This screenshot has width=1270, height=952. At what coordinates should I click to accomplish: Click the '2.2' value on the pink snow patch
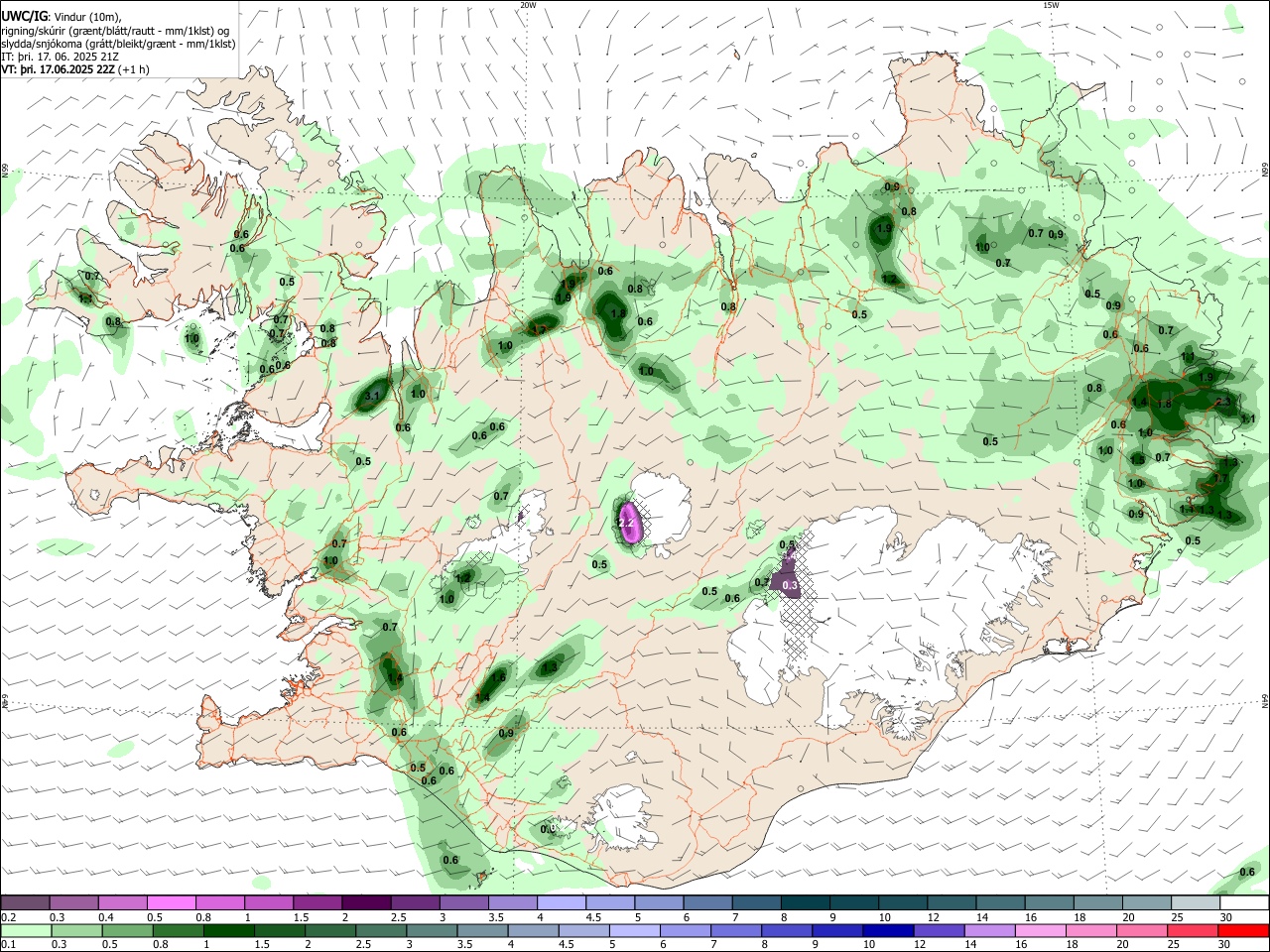pos(626,522)
